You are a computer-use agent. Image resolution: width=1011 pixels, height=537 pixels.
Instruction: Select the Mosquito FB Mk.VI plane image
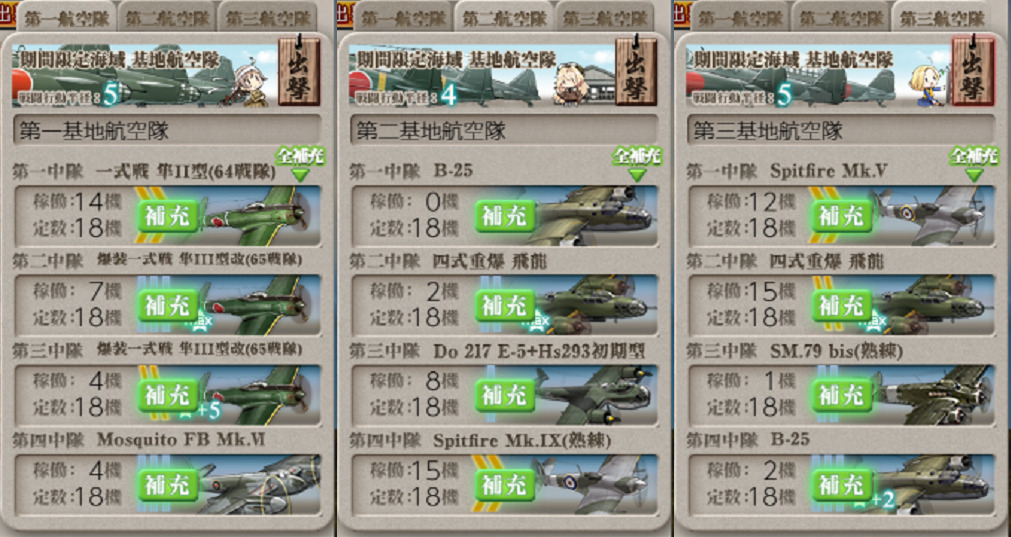(x=258, y=485)
